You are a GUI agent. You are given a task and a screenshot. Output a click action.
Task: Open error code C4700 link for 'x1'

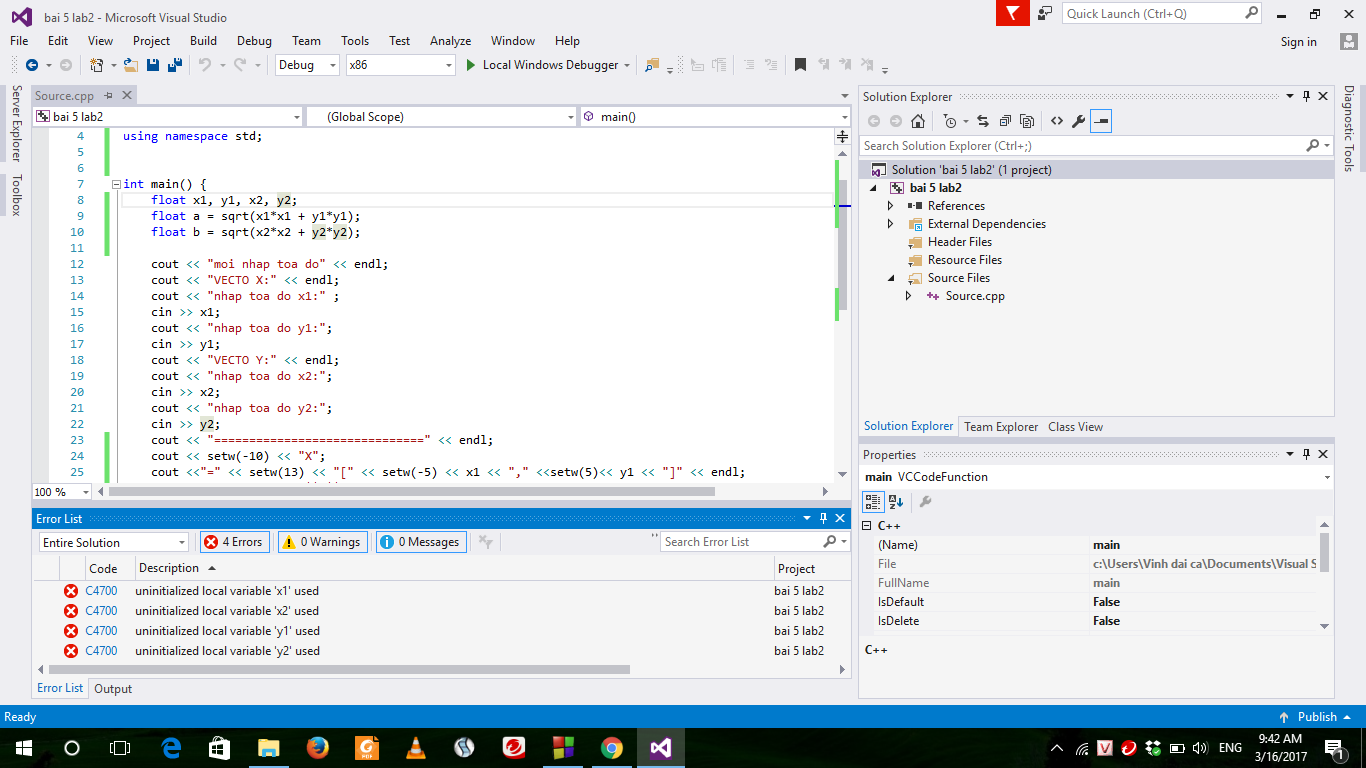[101, 591]
